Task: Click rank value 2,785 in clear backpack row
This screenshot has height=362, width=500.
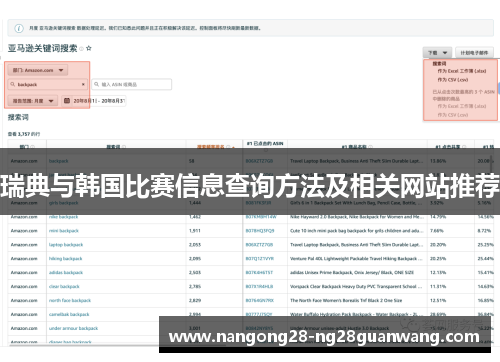Action: 195,287
